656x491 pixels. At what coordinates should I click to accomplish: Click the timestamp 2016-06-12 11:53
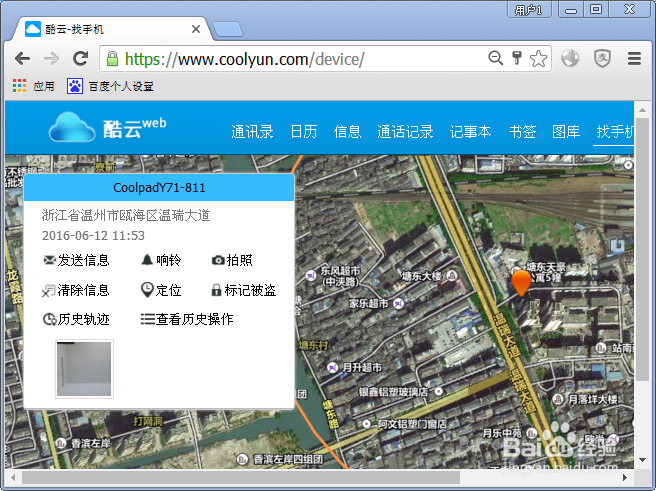tap(93, 235)
